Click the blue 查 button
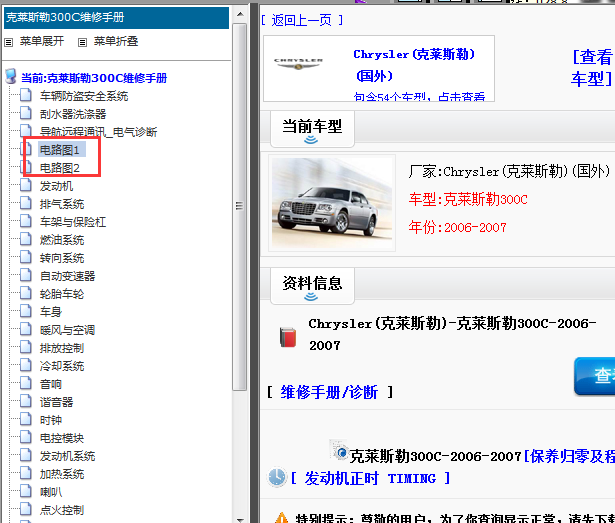Image resolution: width=615 pixels, height=523 pixels. pyautogui.click(x=595, y=375)
